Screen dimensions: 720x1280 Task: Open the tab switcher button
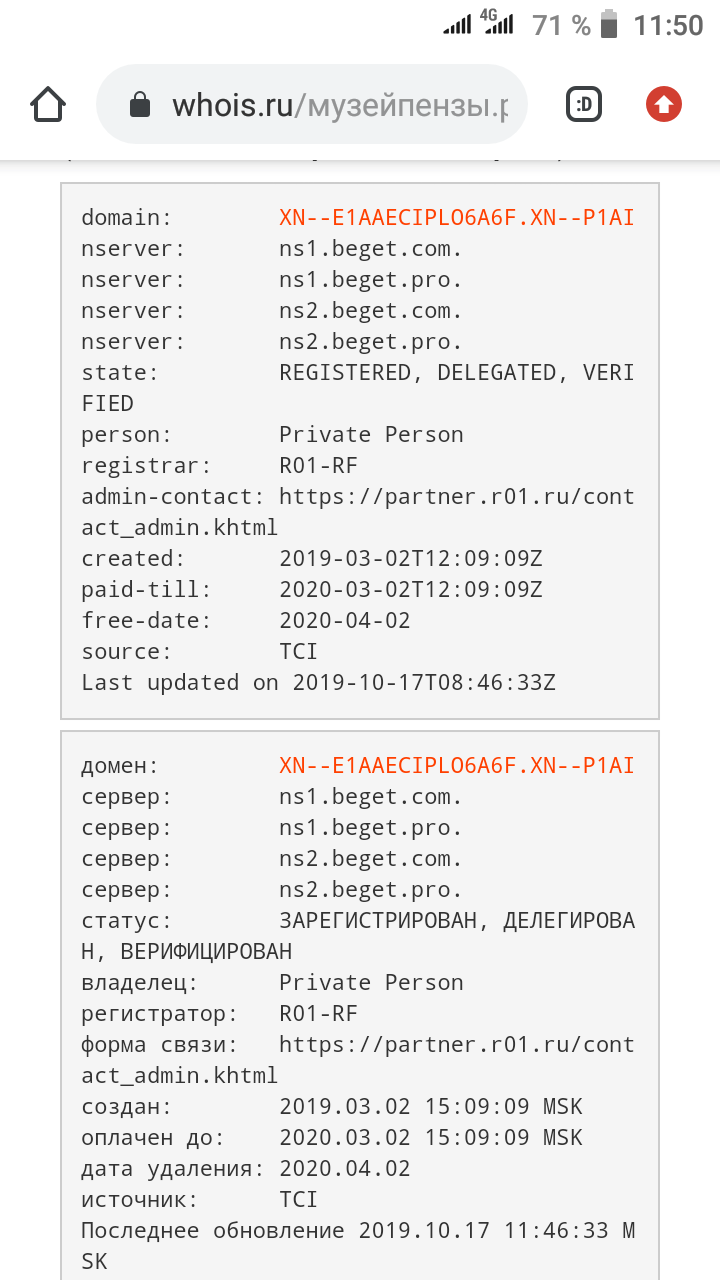(584, 104)
